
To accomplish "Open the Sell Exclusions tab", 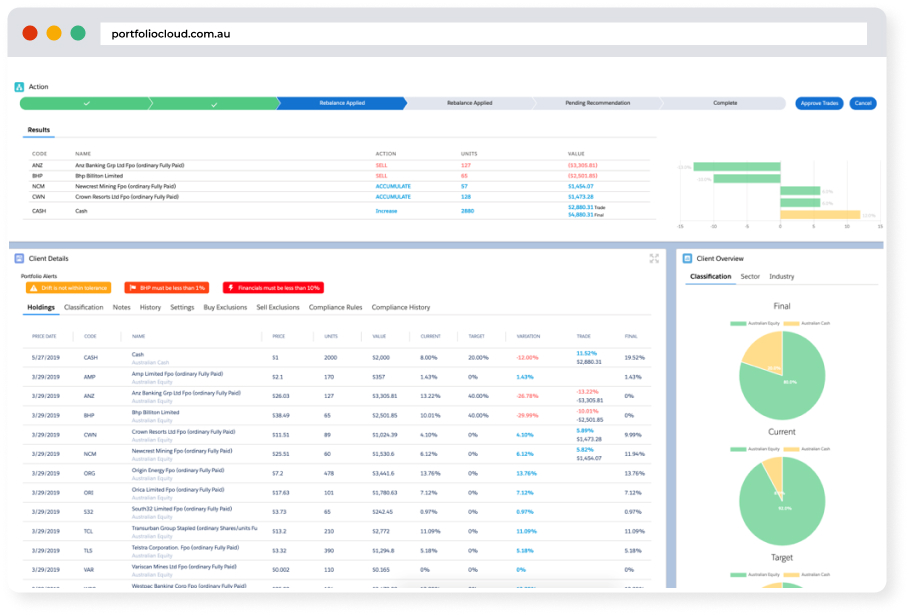I will point(278,307).
